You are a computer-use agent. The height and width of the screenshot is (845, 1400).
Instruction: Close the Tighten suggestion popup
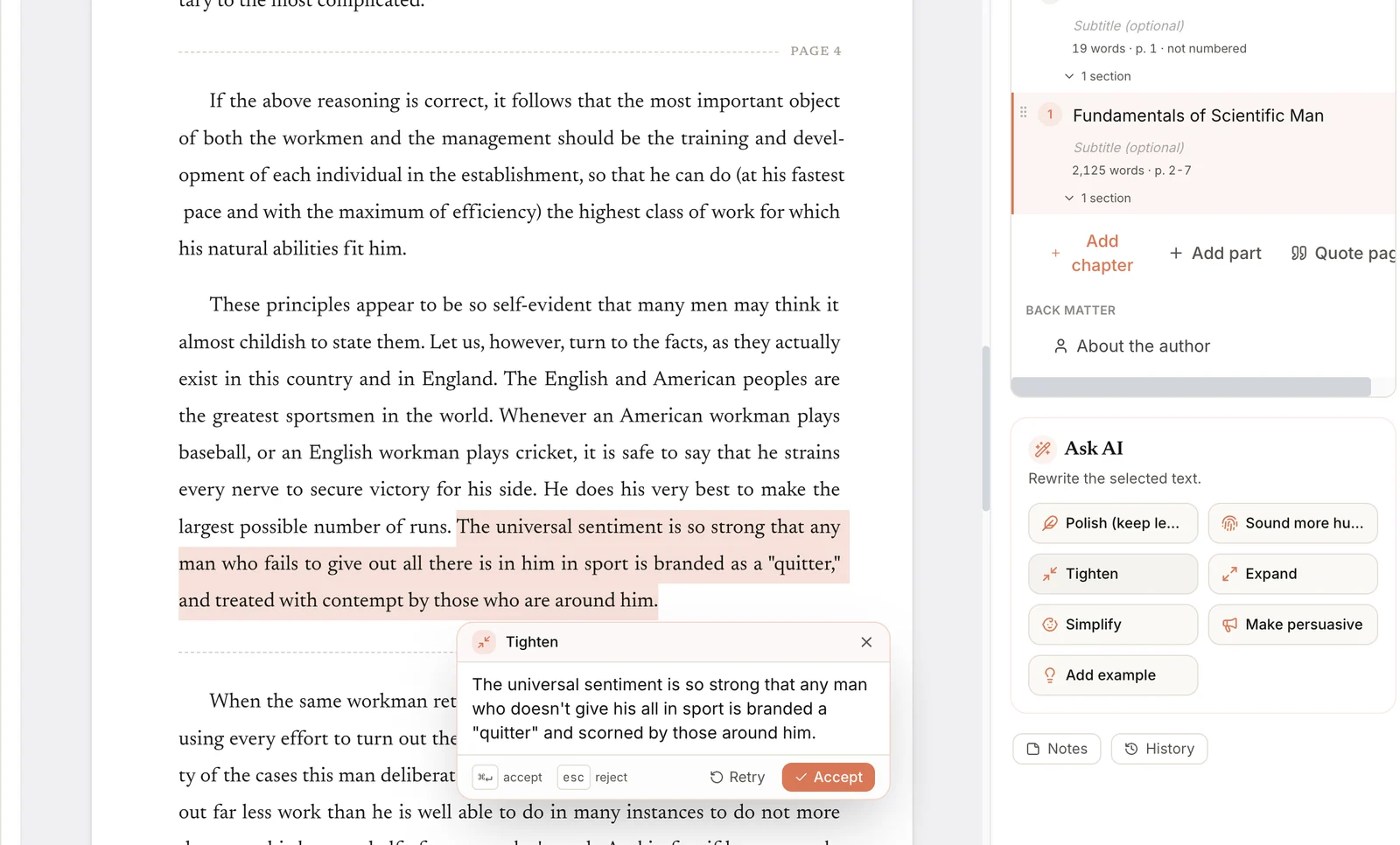coord(866,642)
